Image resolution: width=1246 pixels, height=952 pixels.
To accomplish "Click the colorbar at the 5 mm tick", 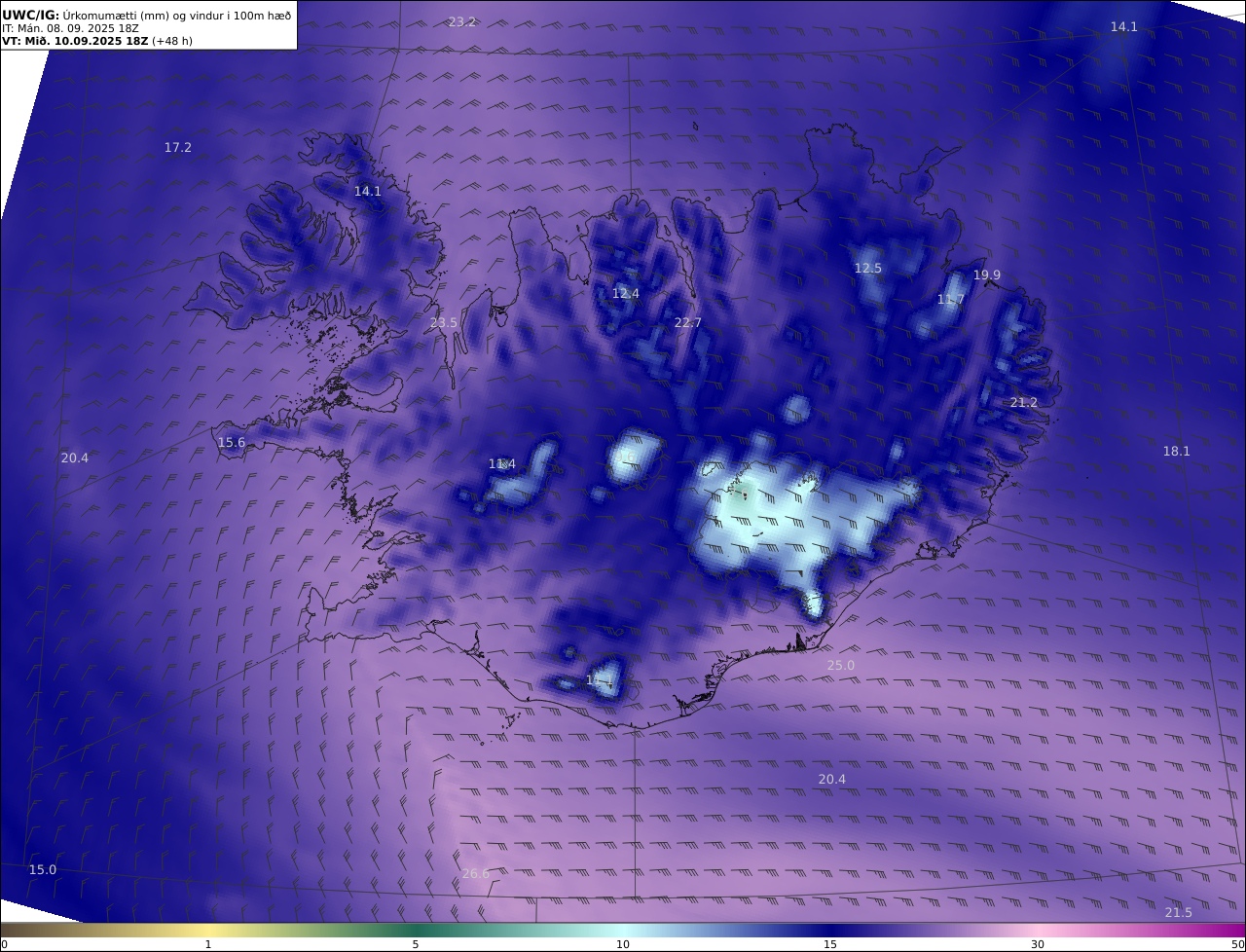I will tap(416, 931).
